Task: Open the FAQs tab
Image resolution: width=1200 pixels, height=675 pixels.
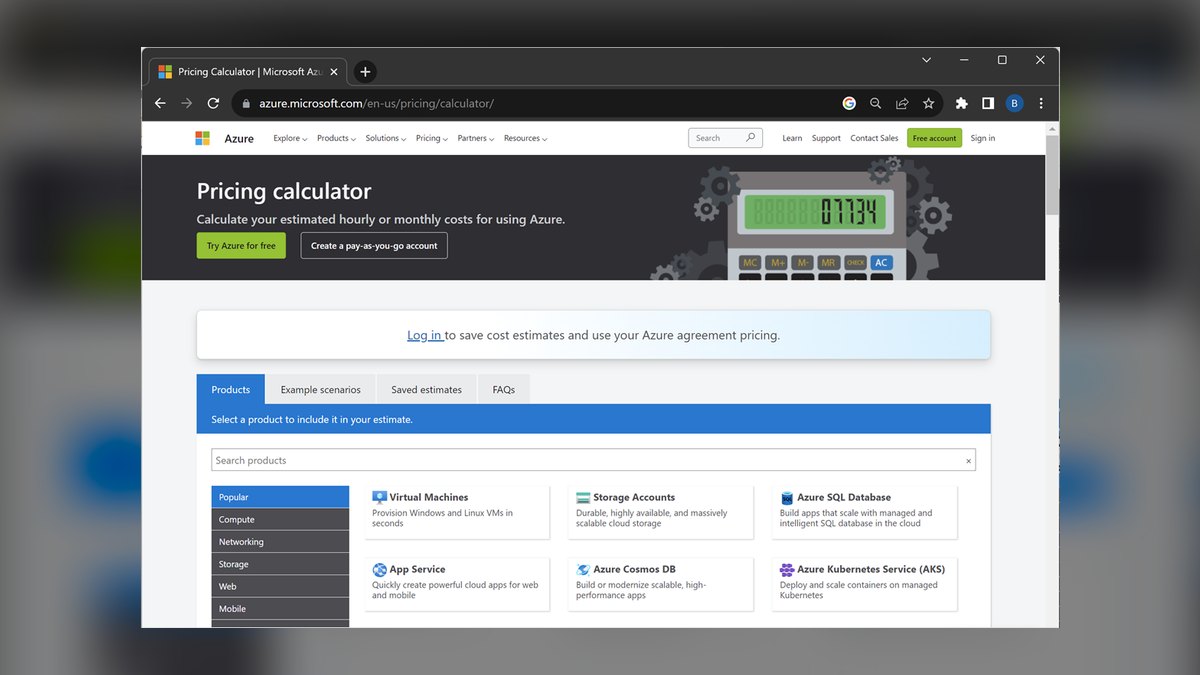Action: pyautogui.click(x=504, y=389)
